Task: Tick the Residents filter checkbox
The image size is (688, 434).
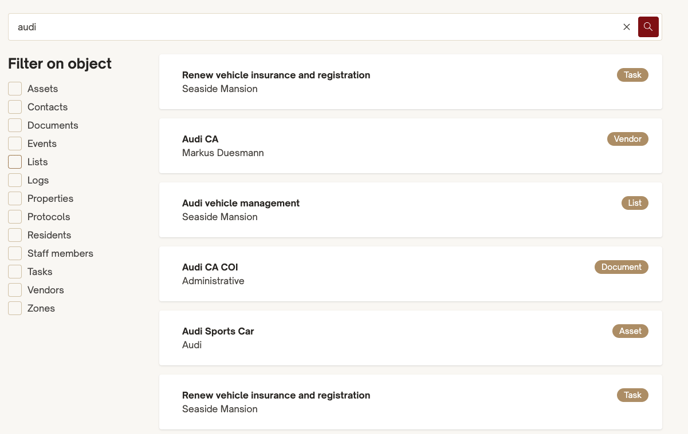Action: [15, 235]
